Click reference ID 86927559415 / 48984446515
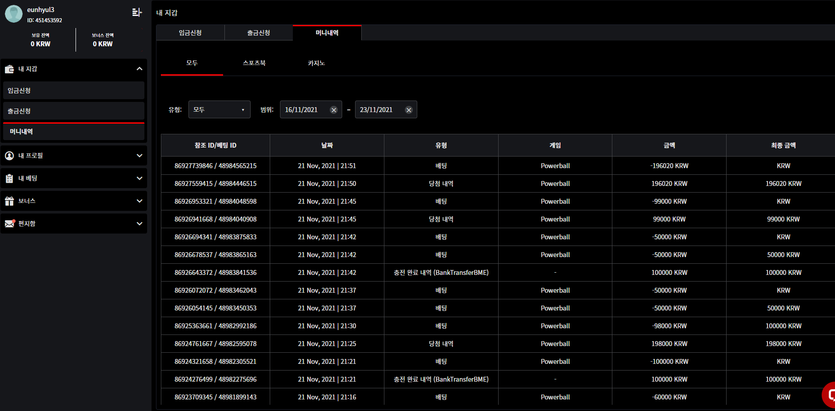Screen dimensions: 835x411 tap(216, 183)
